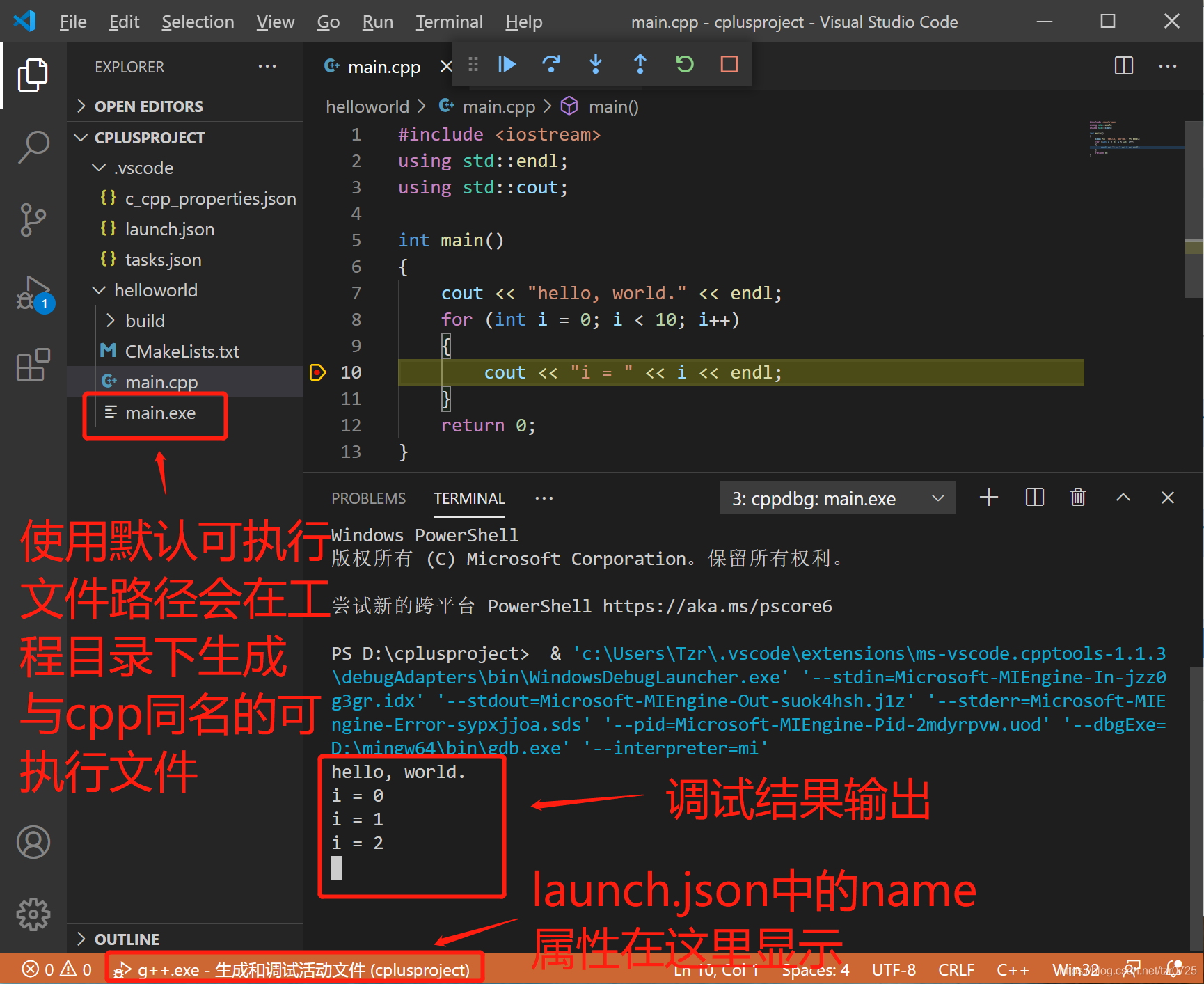Open the Accounts menu

pos(33,842)
